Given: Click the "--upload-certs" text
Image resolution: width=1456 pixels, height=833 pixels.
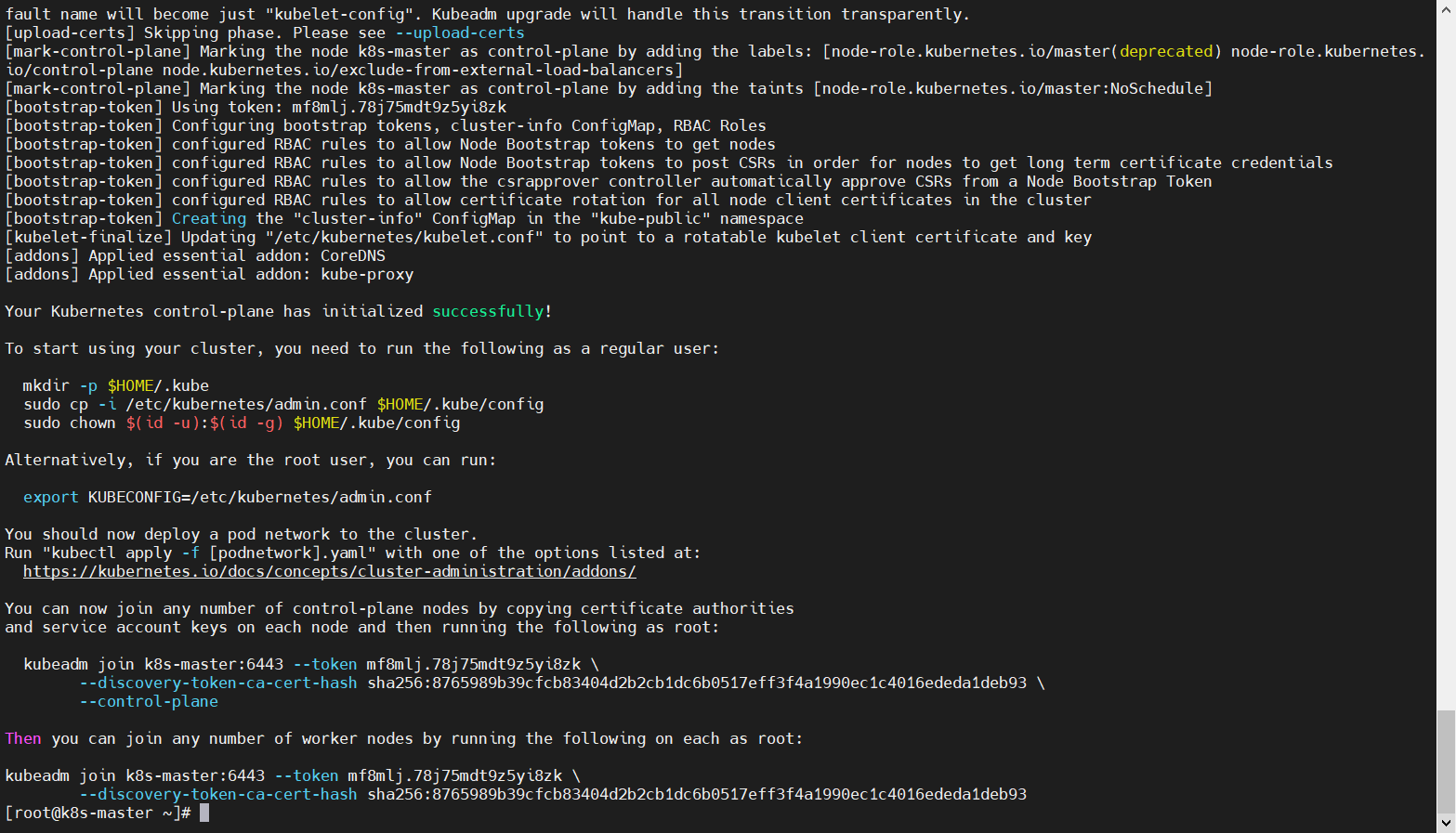Looking at the screenshot, I should [x=460, y=33].
